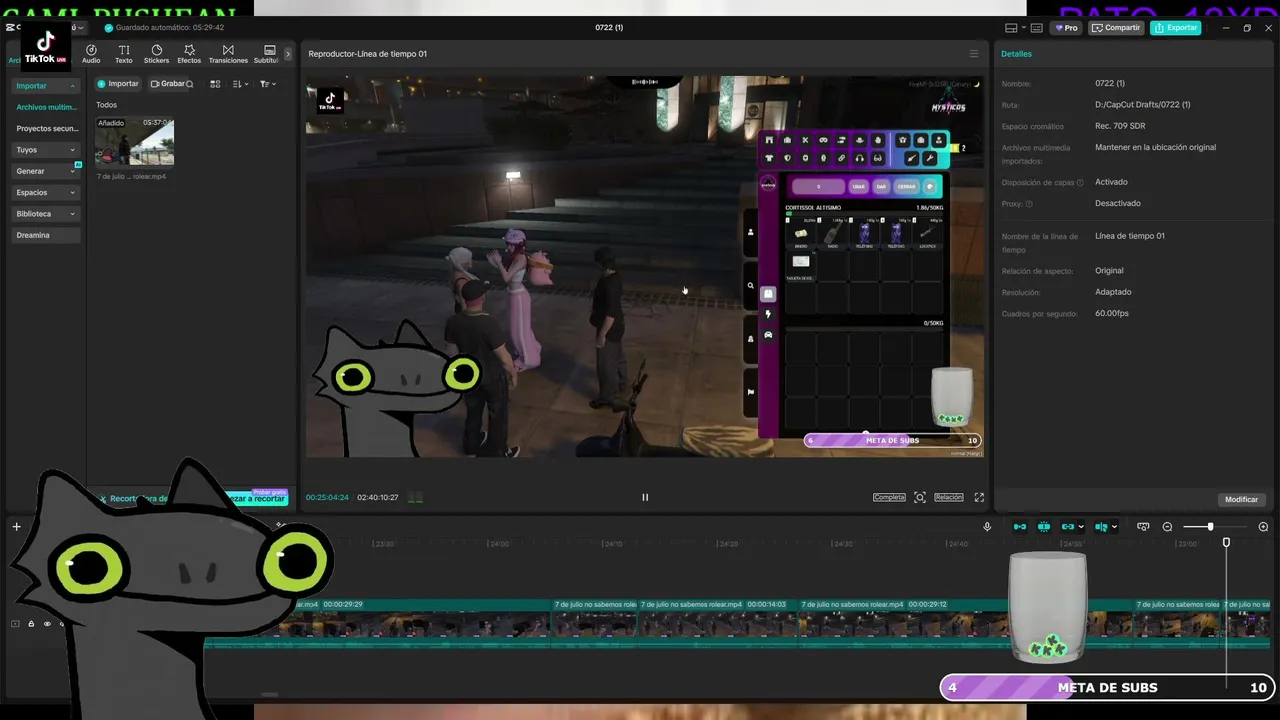Select Archivos multimedia in sidebar
The width and height of the screenshot is (1280, 720).
(46, 107)
